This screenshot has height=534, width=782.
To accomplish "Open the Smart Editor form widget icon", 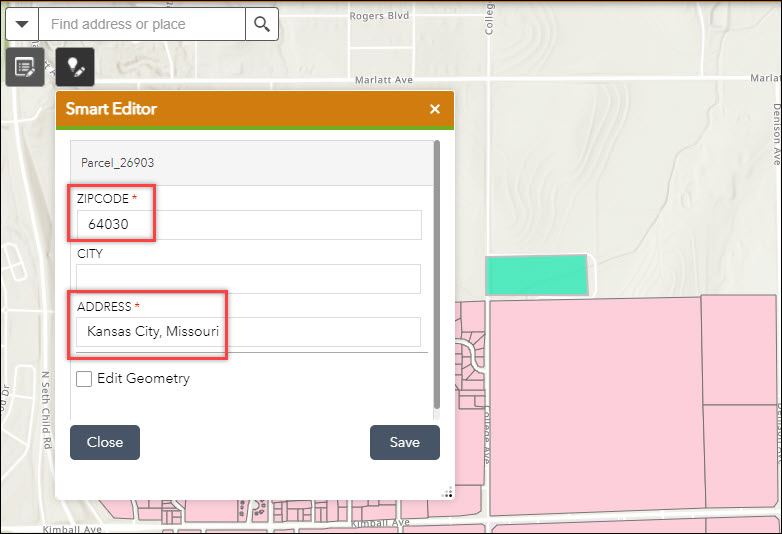I will point(25,67).
